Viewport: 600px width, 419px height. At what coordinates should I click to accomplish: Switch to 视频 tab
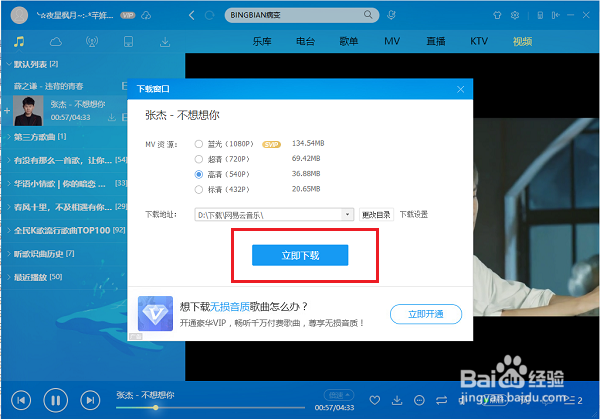point(522,41)
